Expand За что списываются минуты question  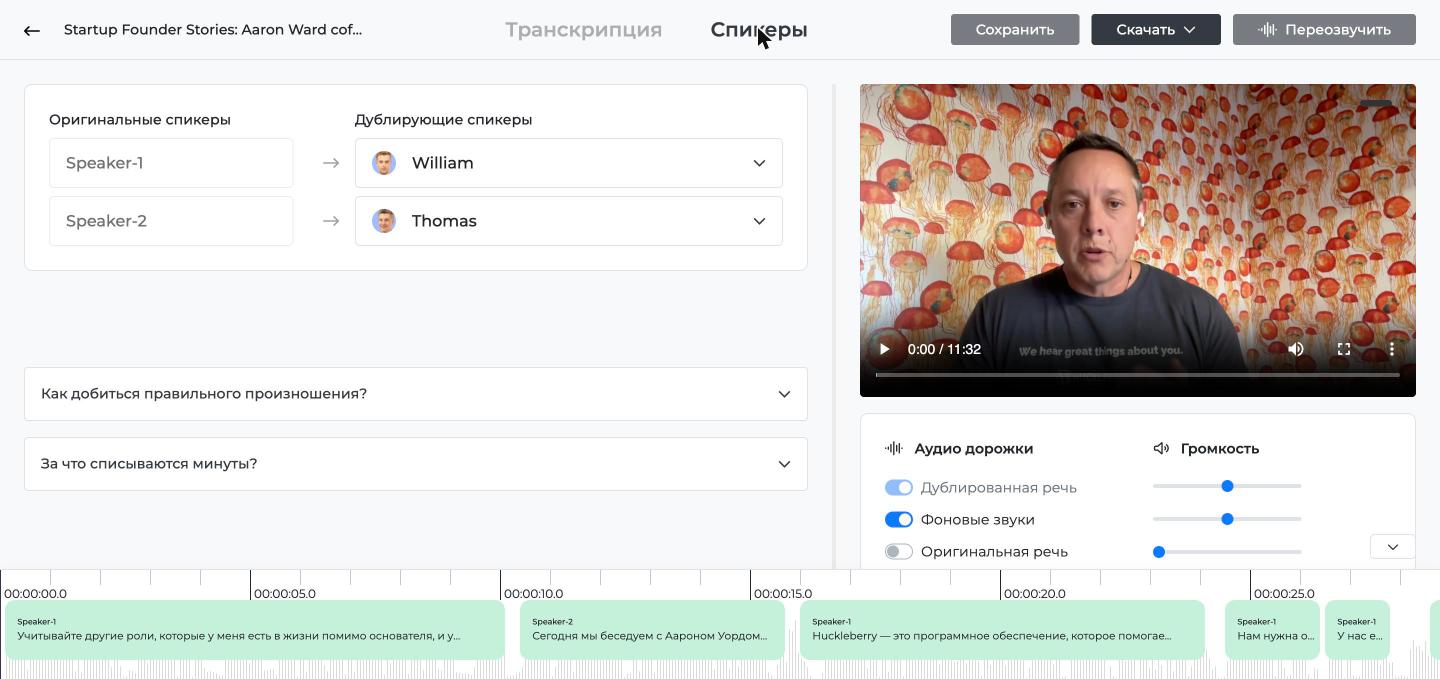[416, 464]
